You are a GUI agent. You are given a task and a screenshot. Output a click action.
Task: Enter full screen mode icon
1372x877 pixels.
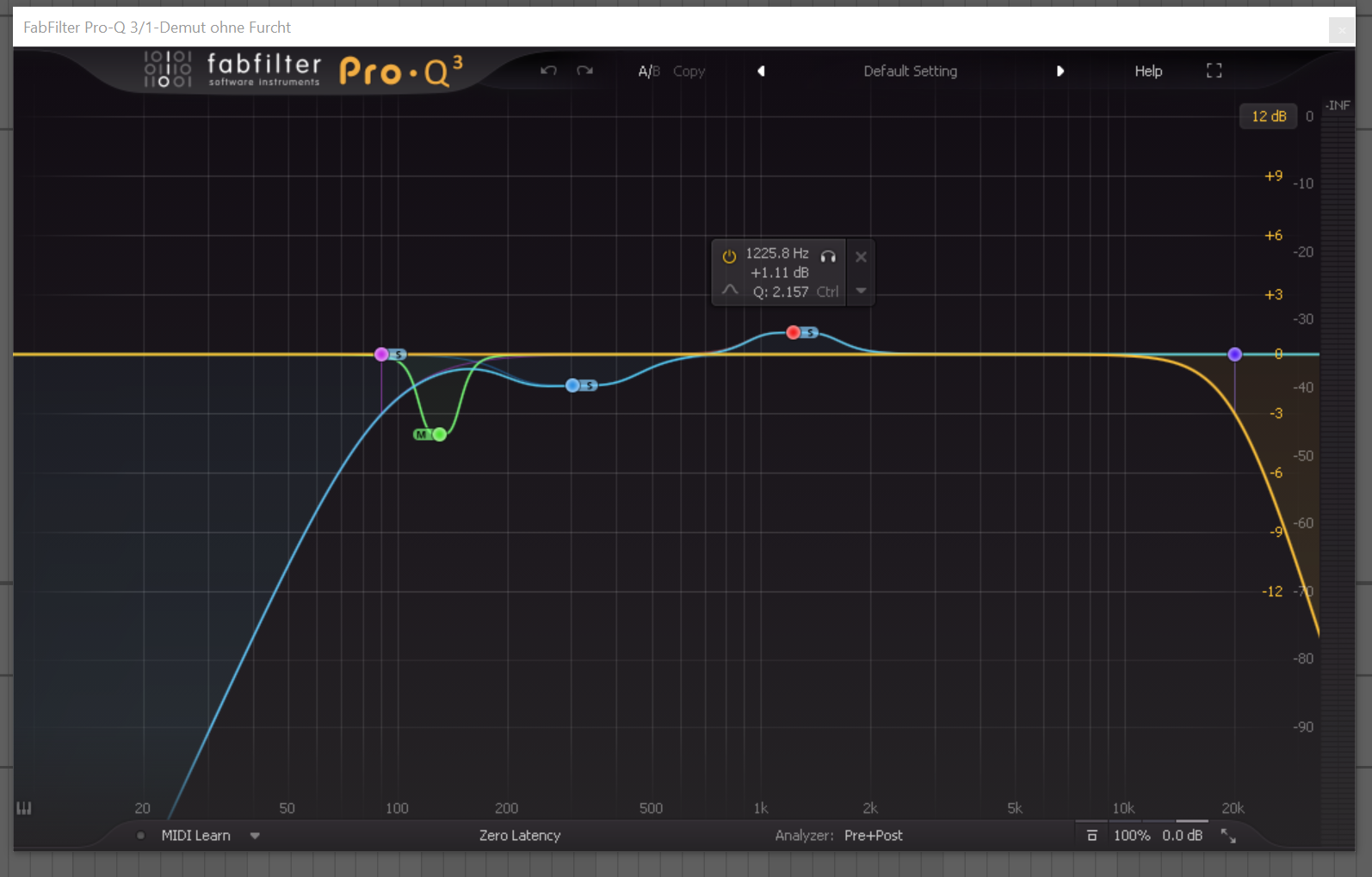coord(1214,71)
